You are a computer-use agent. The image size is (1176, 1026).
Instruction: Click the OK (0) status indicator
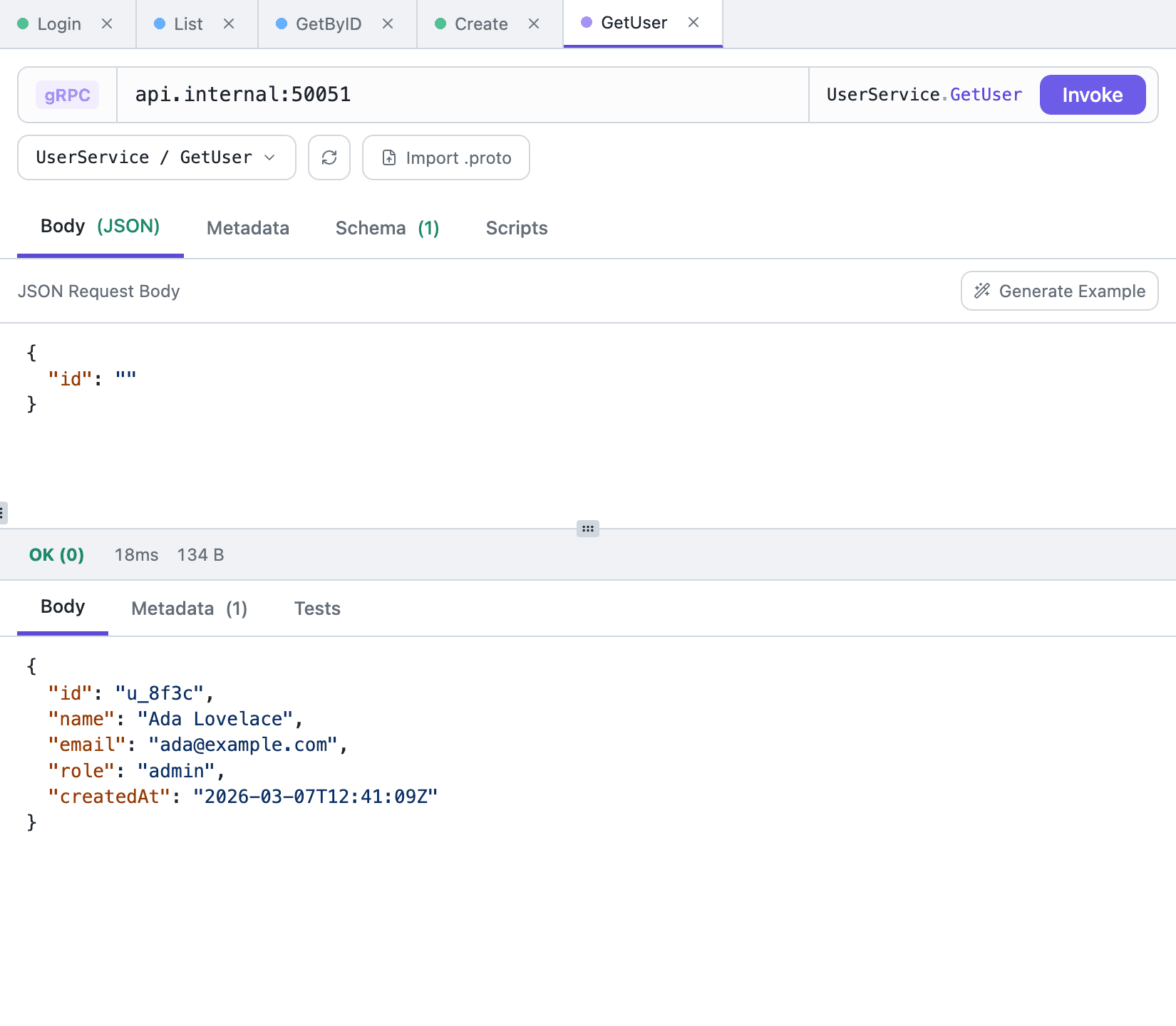[57, 555]
